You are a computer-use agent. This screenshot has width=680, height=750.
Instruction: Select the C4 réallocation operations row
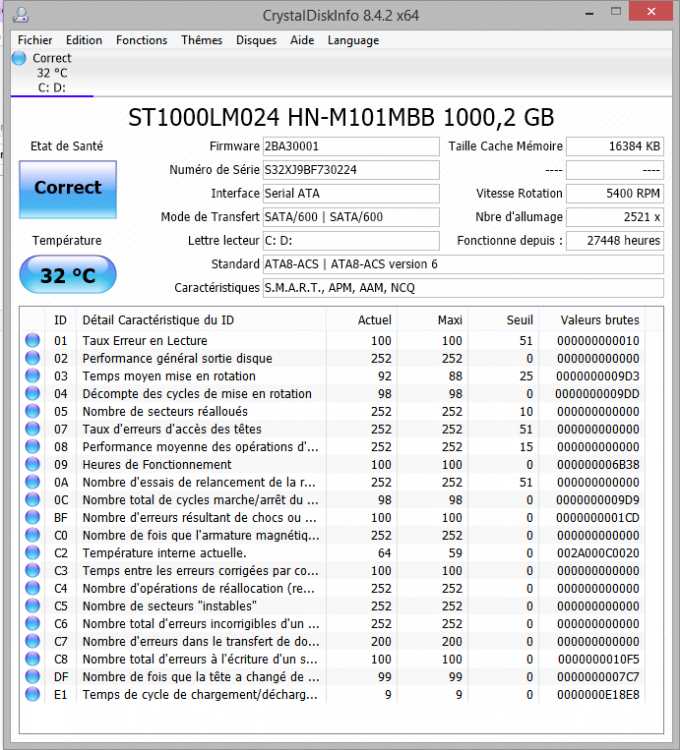(200, 588)
